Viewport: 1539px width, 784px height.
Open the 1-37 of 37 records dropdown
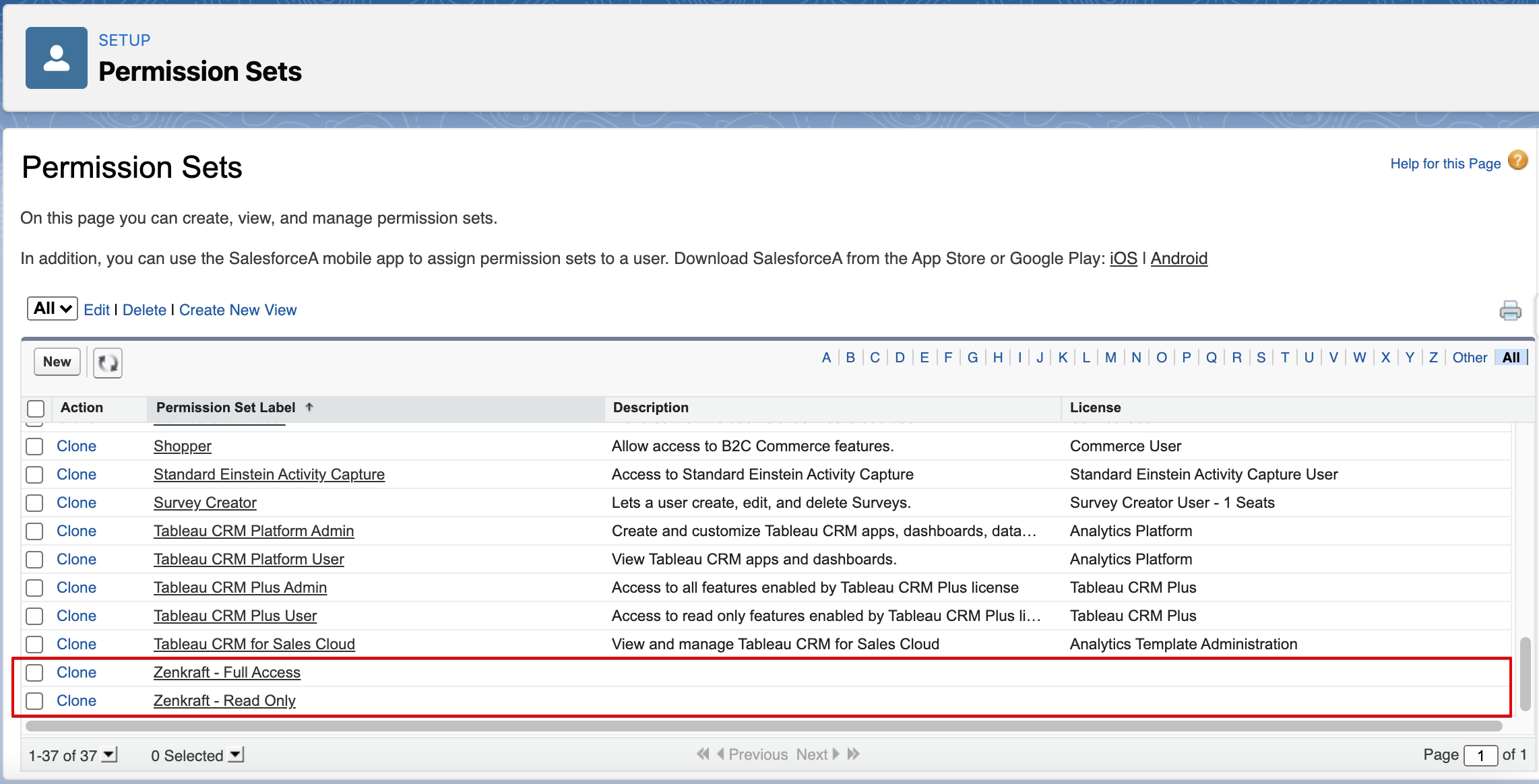110,755
